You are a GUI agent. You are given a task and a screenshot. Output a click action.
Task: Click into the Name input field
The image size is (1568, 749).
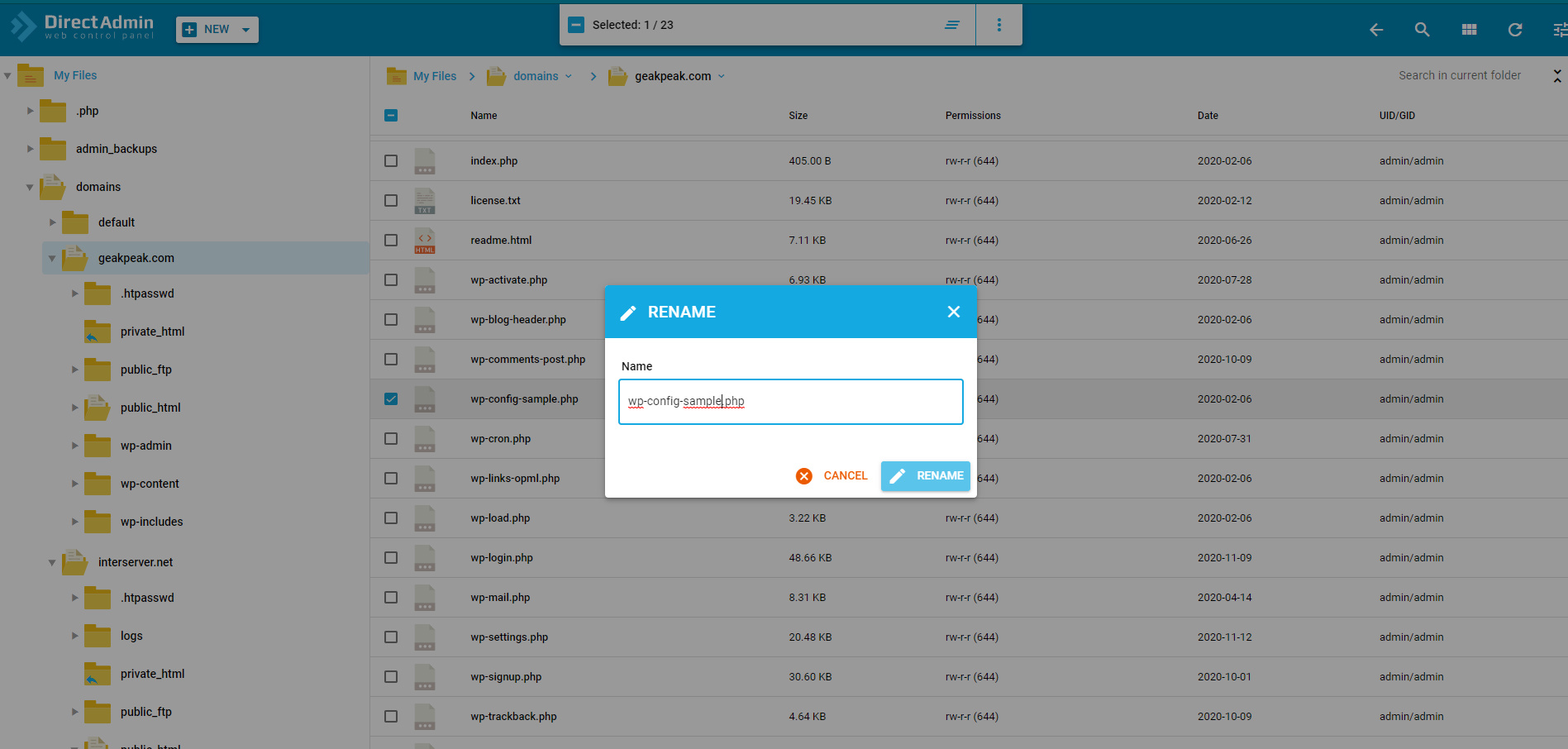(x=791, y=402)
